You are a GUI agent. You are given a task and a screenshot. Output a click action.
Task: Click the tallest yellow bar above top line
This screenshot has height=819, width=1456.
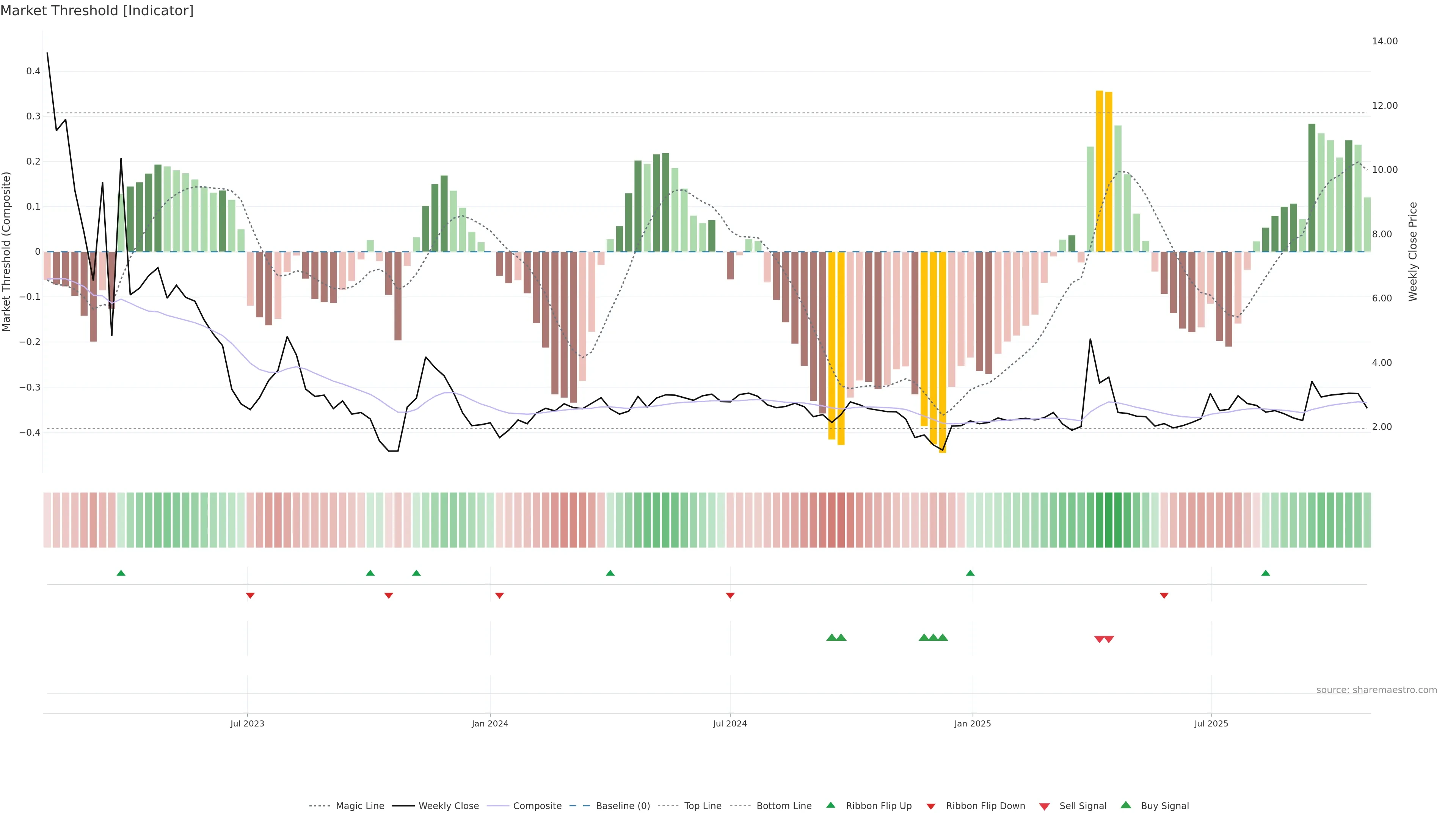pos(1099,169)
